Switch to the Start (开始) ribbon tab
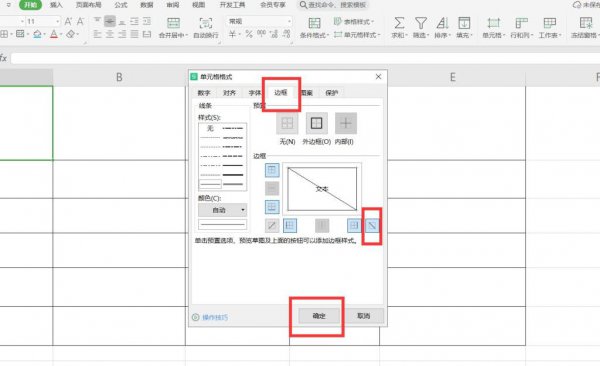The image size is (600, 366). [x=31, y=5]
